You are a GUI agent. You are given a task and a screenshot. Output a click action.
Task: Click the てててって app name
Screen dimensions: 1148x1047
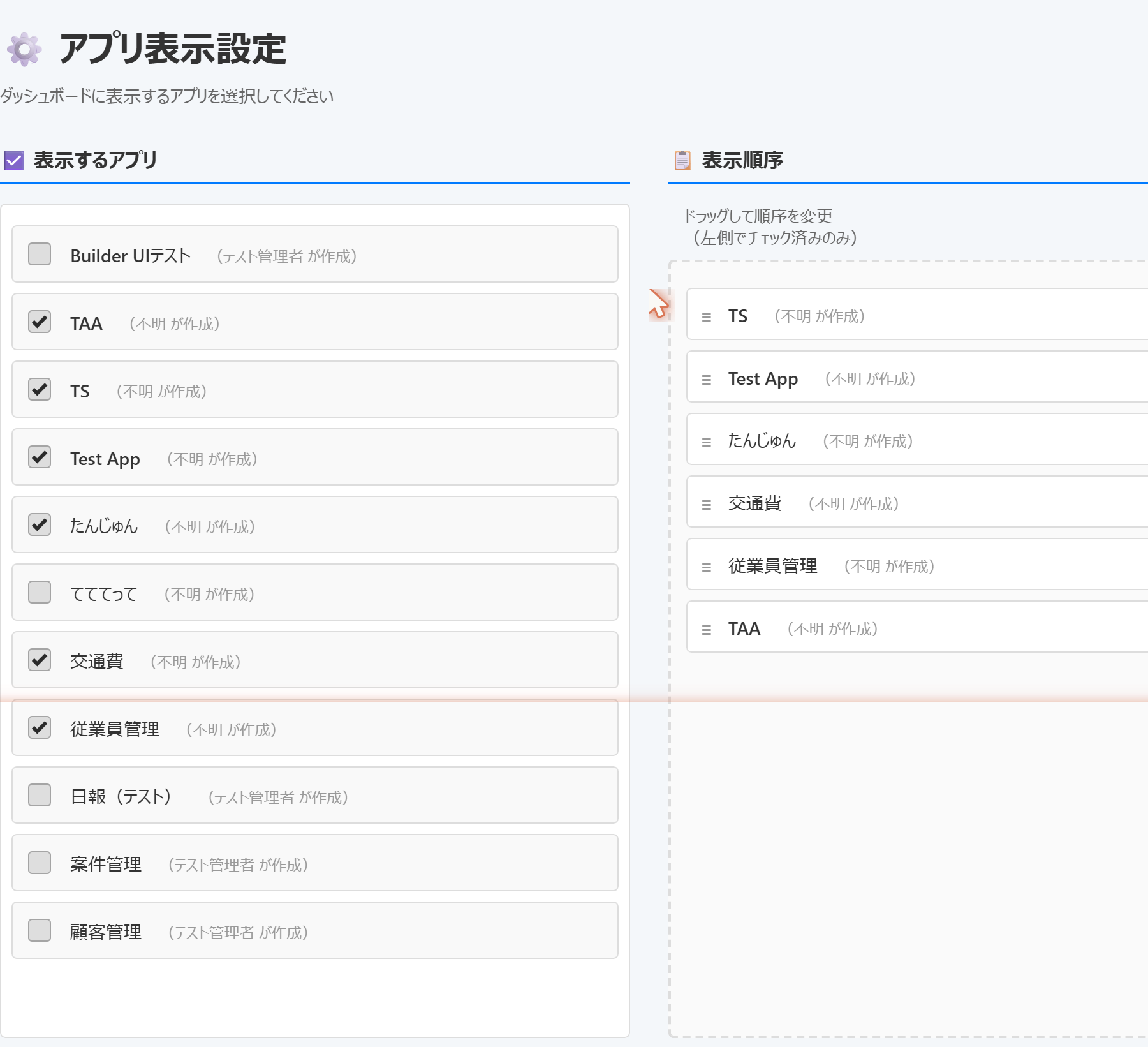click(x=104, y=594)
